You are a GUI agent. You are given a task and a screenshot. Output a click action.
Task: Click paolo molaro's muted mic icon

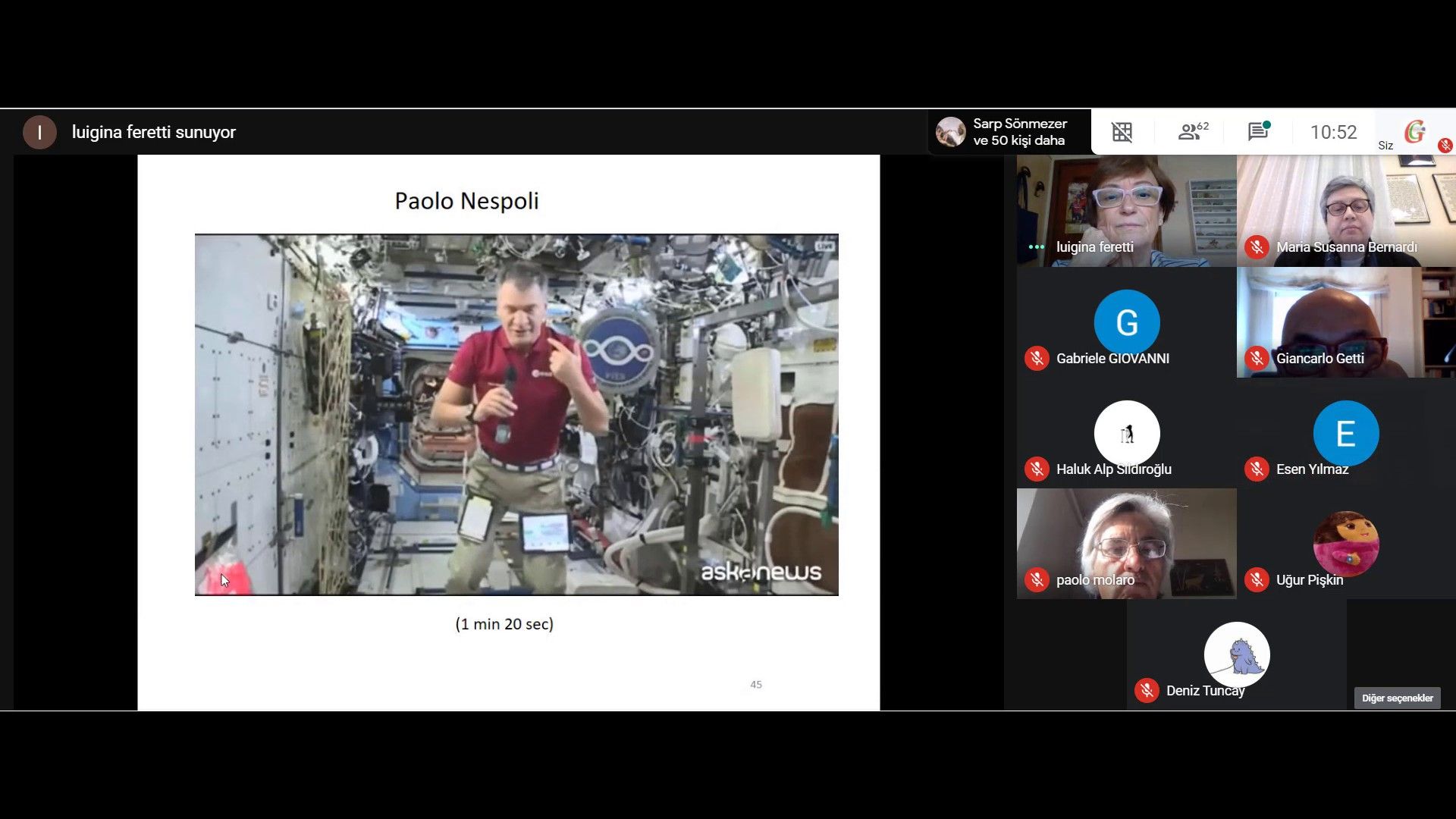click(x=1037, y=580)
